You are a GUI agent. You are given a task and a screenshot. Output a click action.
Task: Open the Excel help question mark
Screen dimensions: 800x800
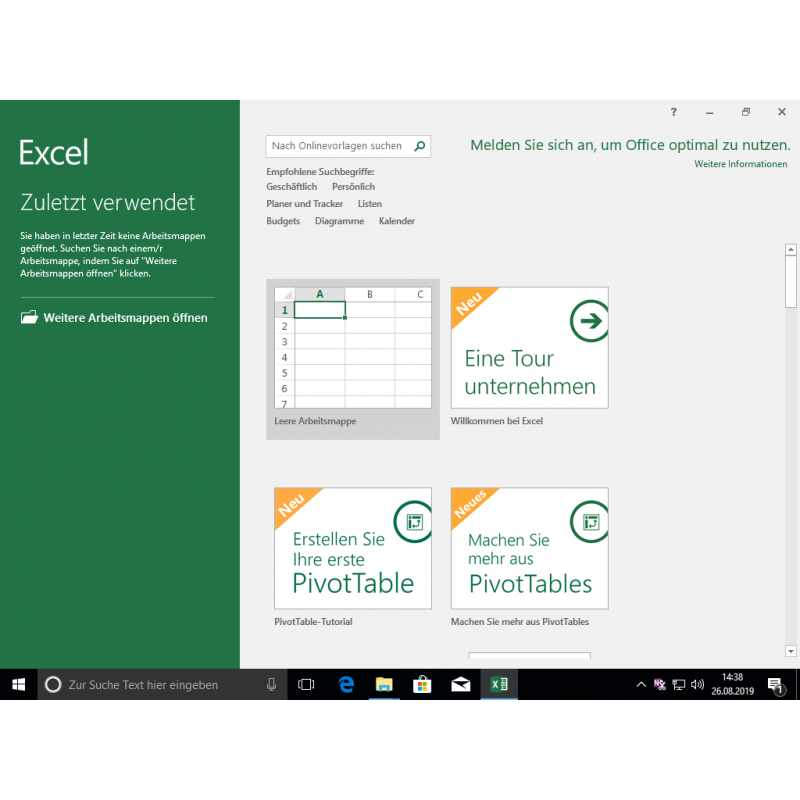673,112
